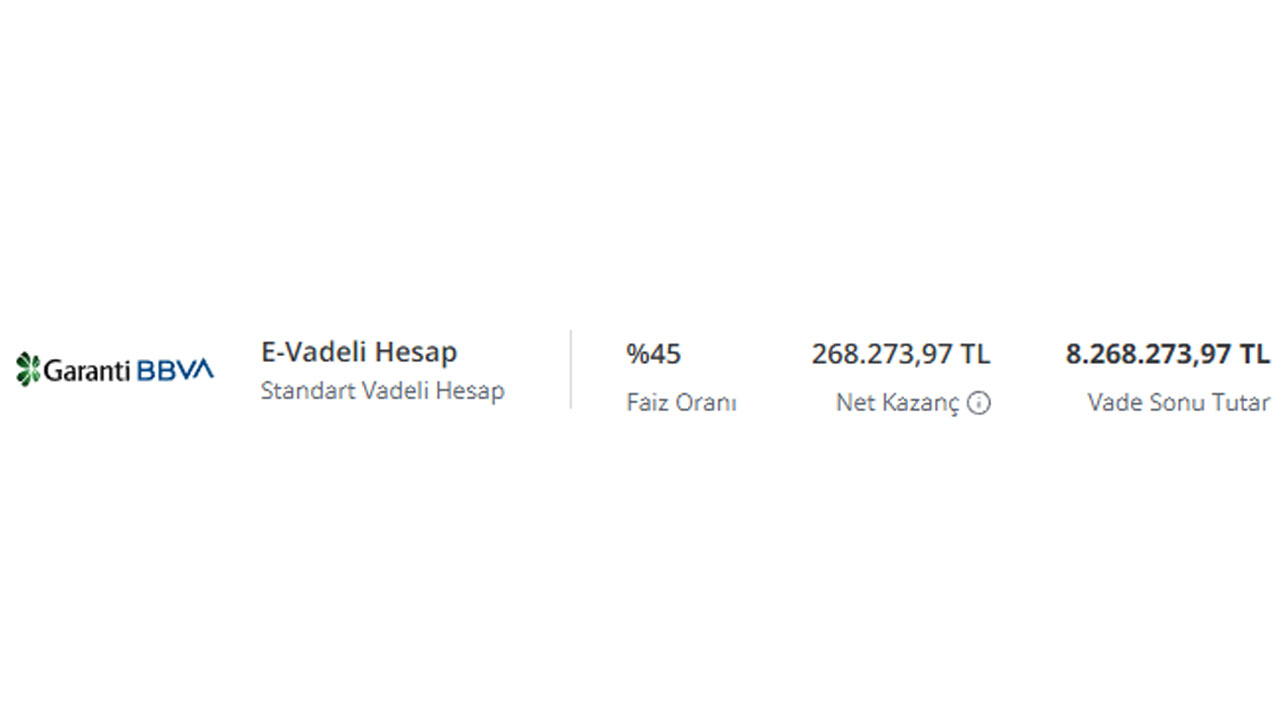Click the Faiz Oranı label
This screenshot has height=720, width=1280.
(x=682, y=403)
